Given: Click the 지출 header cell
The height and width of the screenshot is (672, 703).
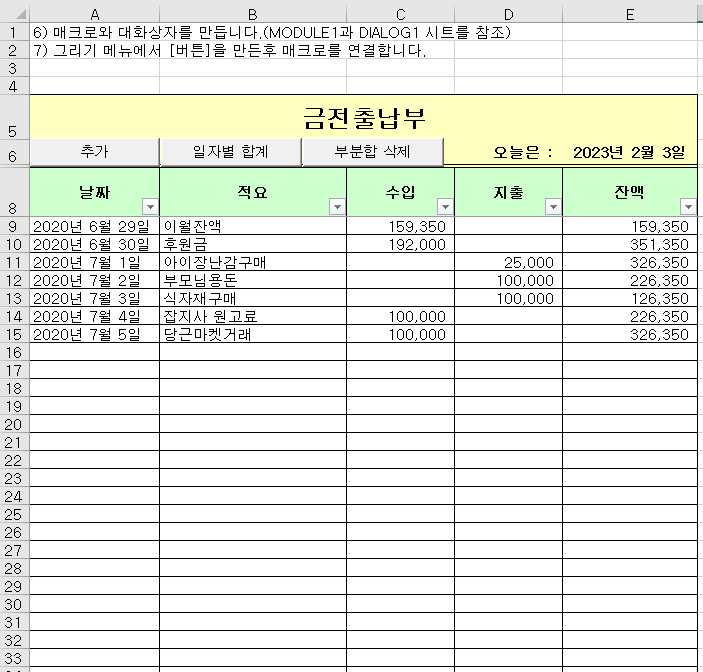Looking at the screenshot, I should point(508,192).
